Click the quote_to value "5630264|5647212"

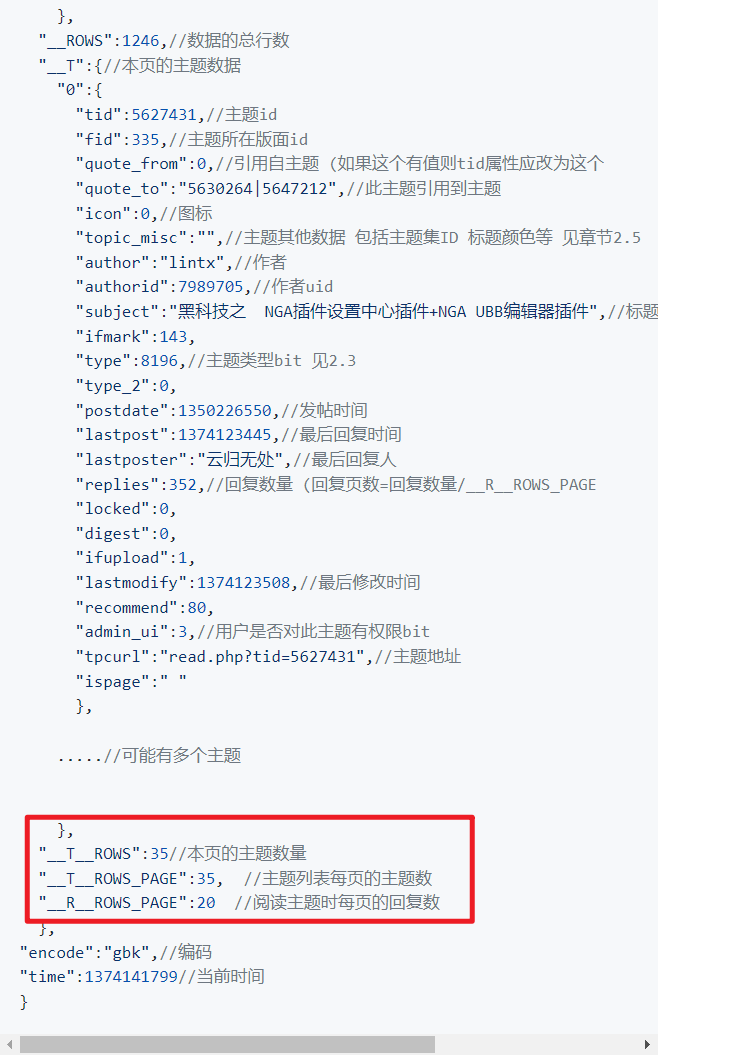257,189
